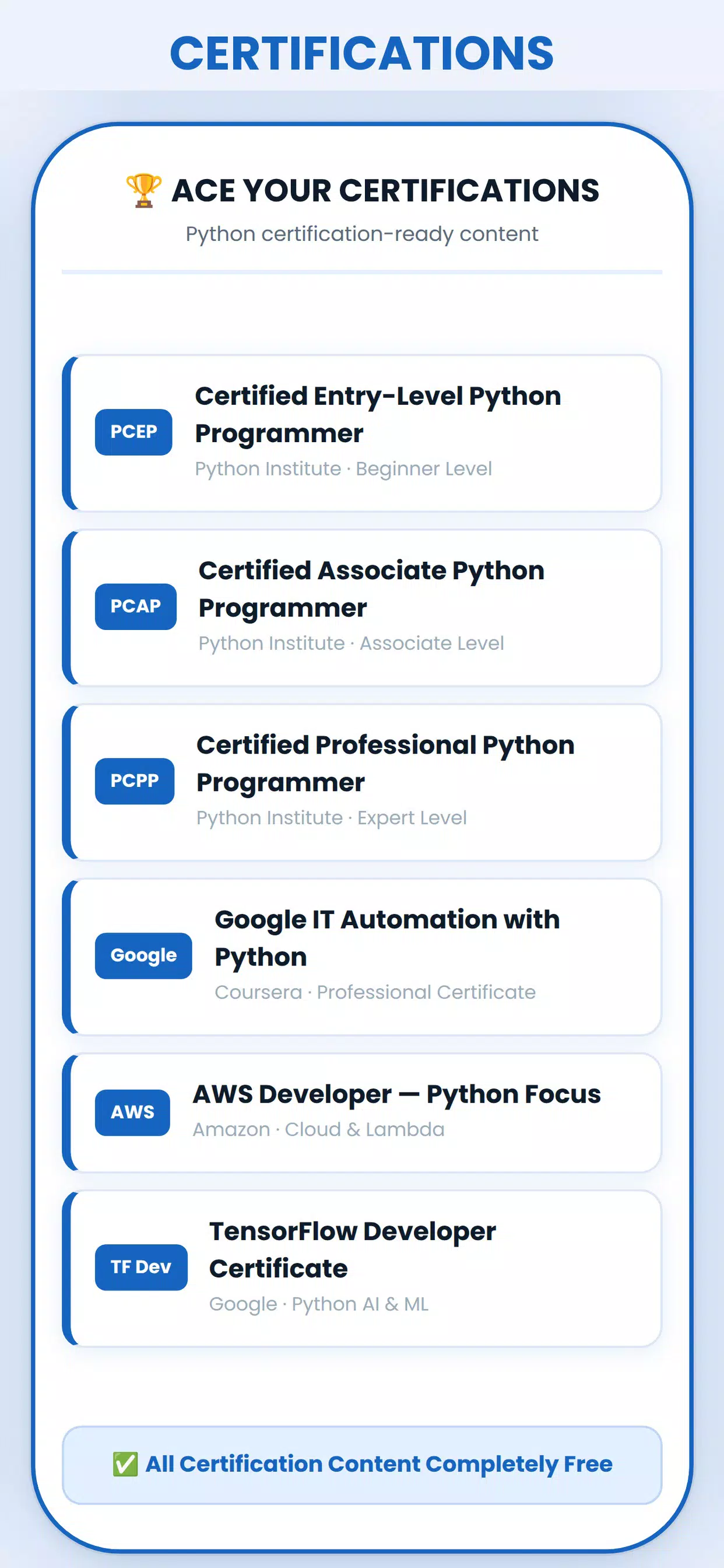Click 'Amazon · Cloud & Lambda' text
724x1568 pixels.
[319, 1130]
